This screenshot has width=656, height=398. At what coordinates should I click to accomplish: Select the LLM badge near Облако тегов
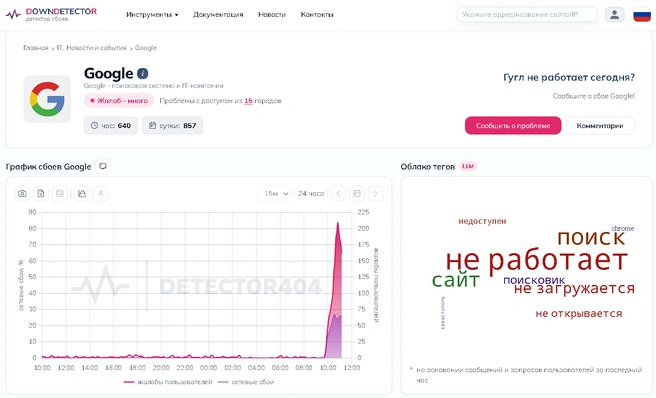468,166
